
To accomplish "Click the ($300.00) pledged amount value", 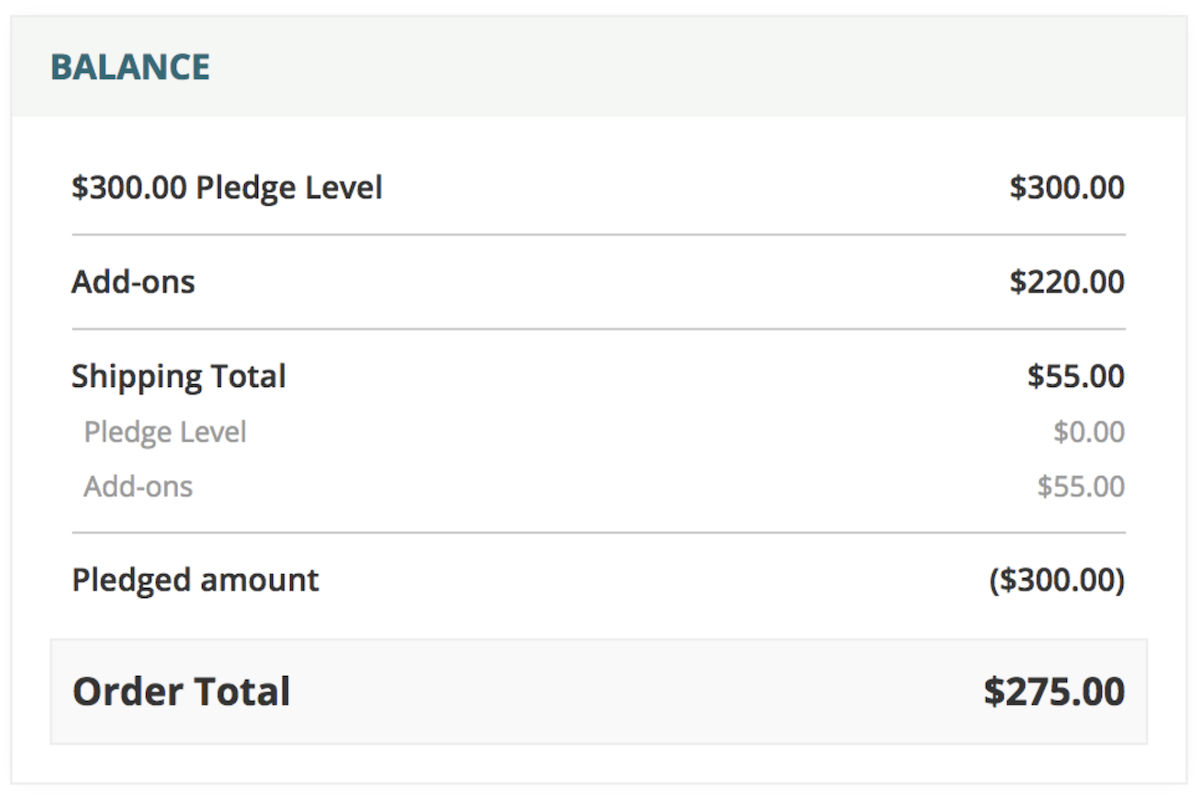I will pos(1057,580).
